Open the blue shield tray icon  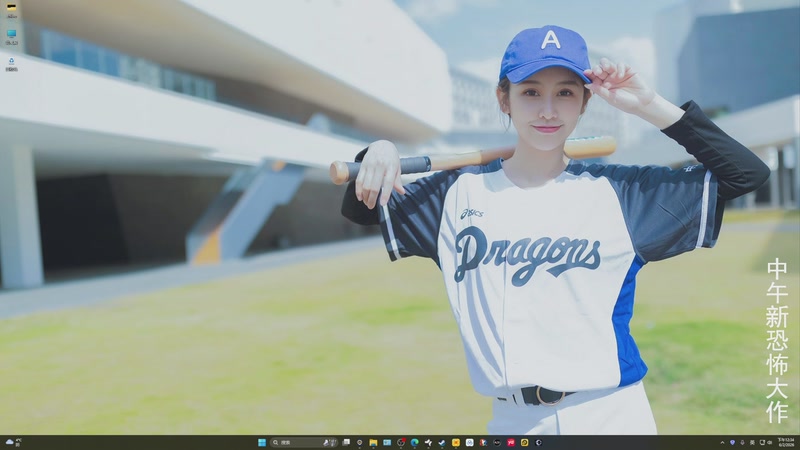(x=733, y=442)
